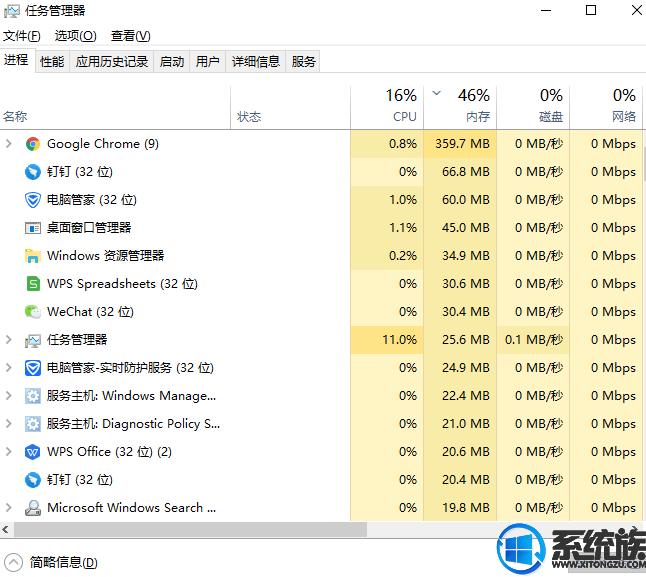Click the 19.8 MB memory cell
The image size is (646, 577).
coord(460,508)
